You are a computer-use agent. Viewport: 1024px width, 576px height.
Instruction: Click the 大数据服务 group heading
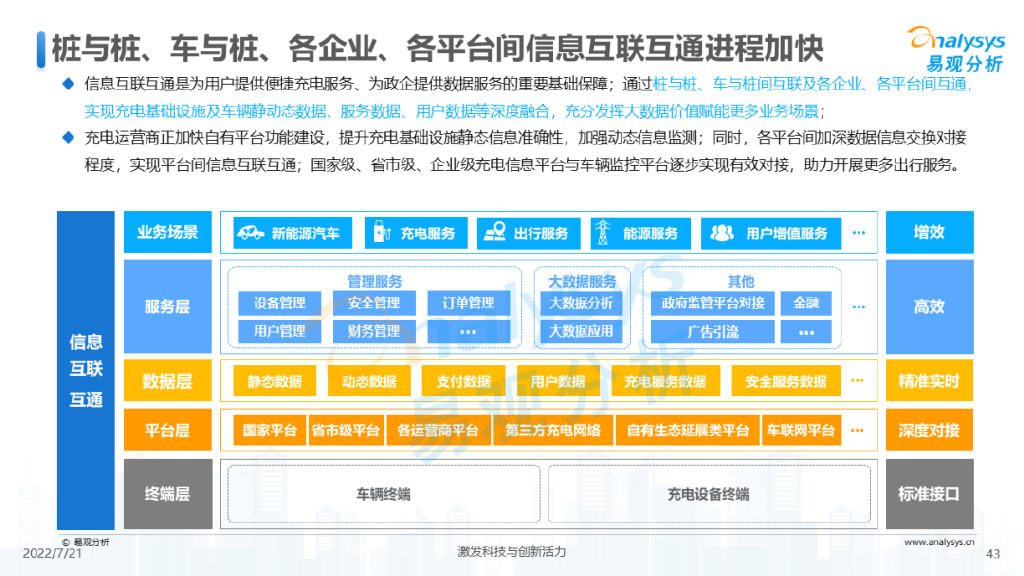(x=582, y=281)
